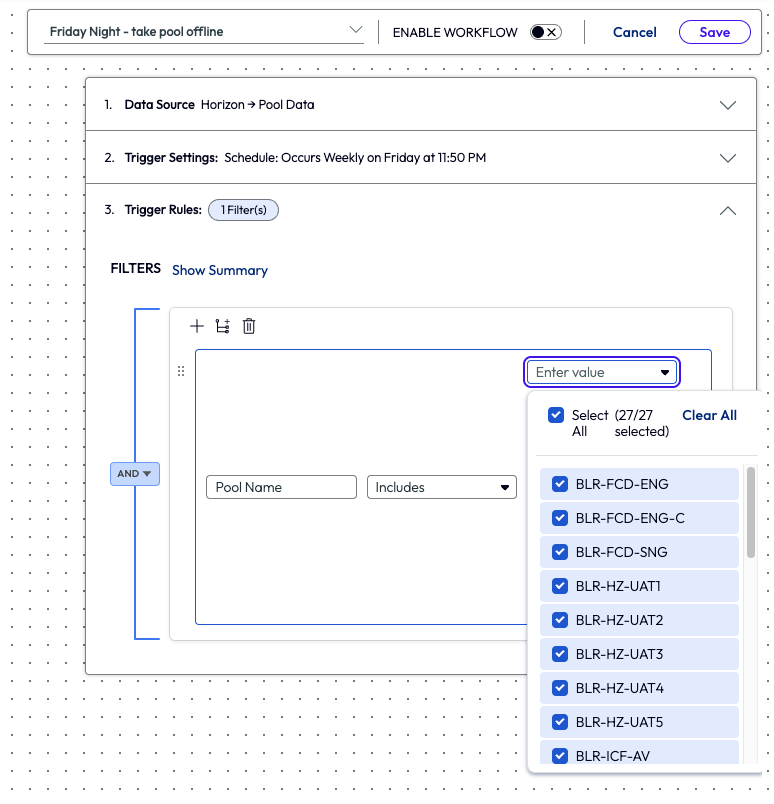Screen dimensions: 774x804
Task: Open the Includes operator dropdown
Action: point(442,487)
